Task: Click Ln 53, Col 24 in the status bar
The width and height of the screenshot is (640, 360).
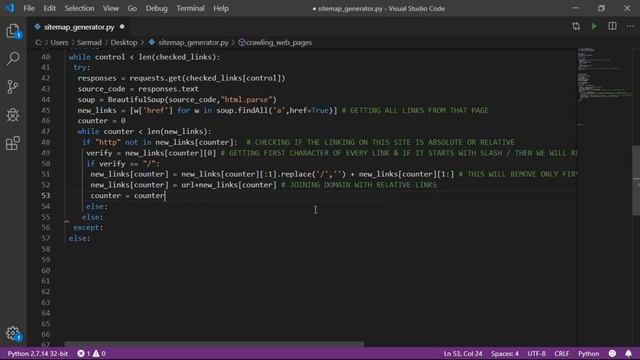Action: [463, 353]
